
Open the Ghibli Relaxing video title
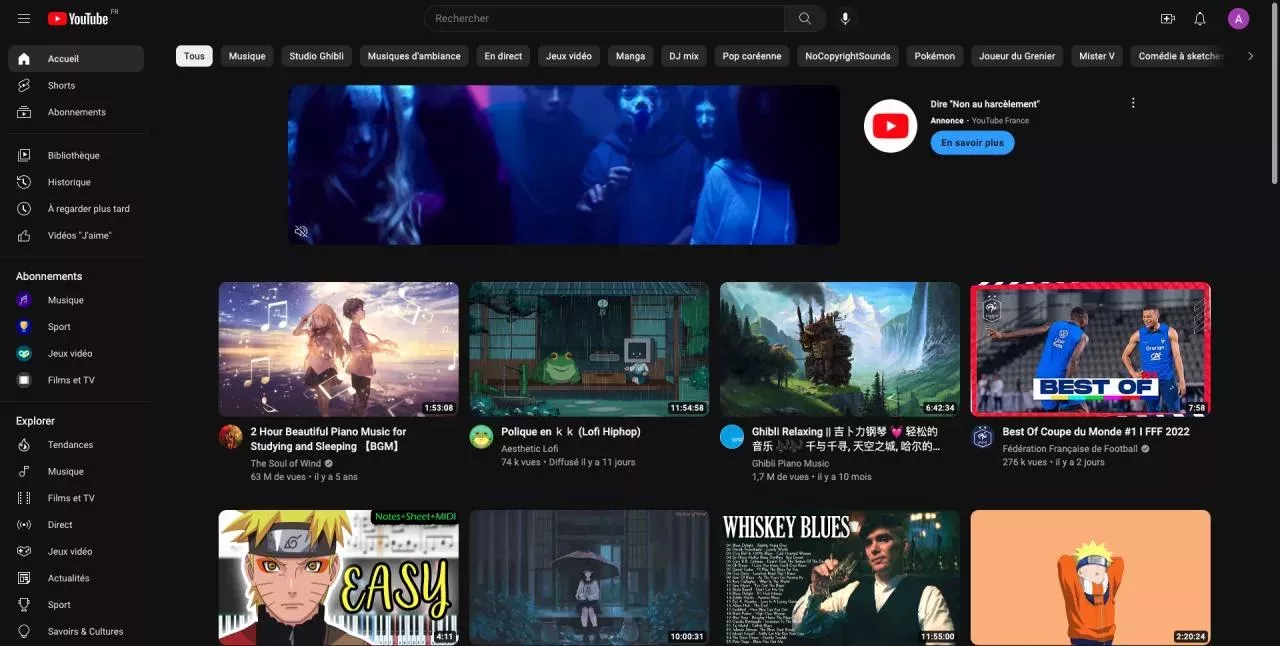(x=845, y=439)
